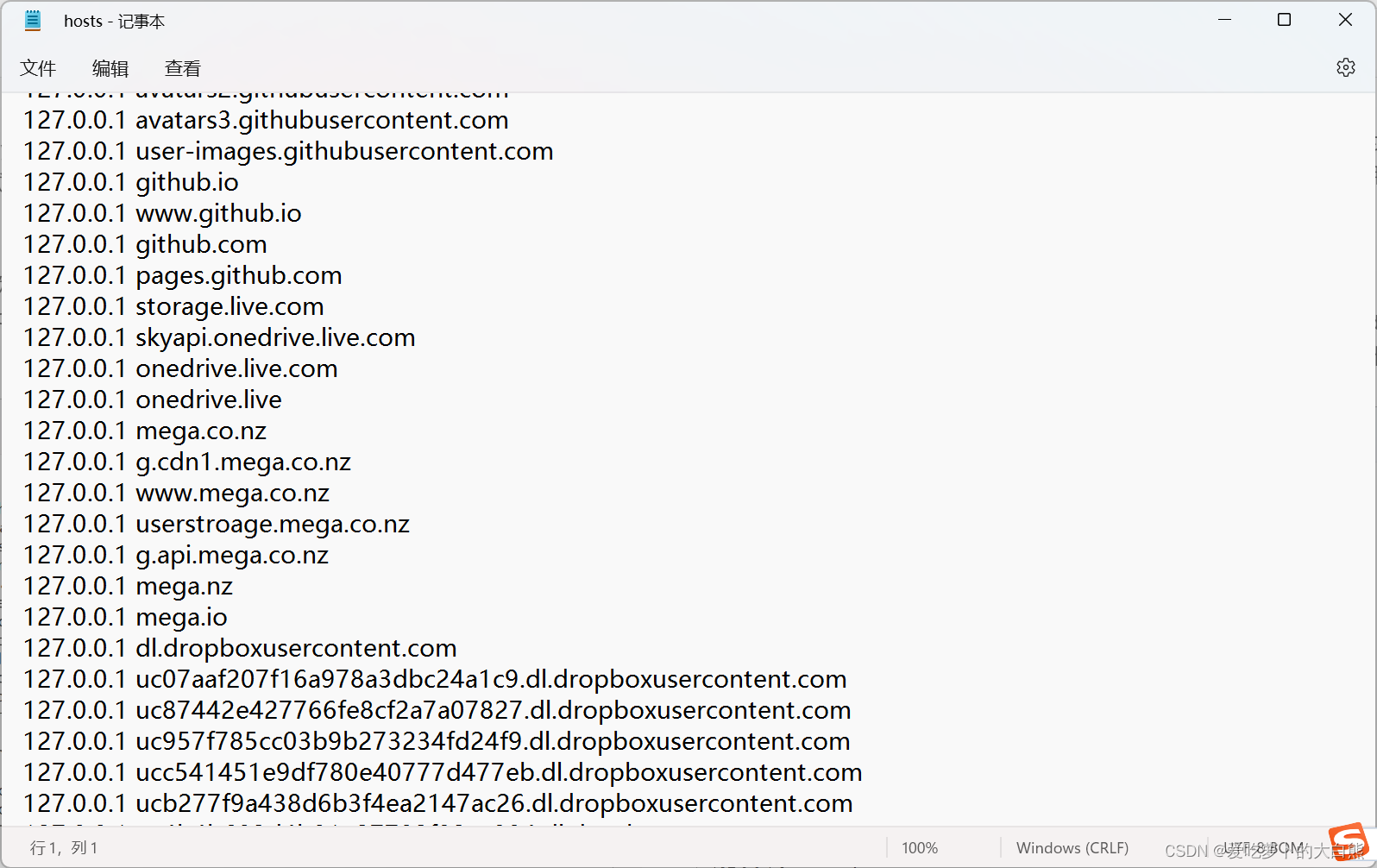Click the 100% zoom level in the status bar

click(920, 848)
